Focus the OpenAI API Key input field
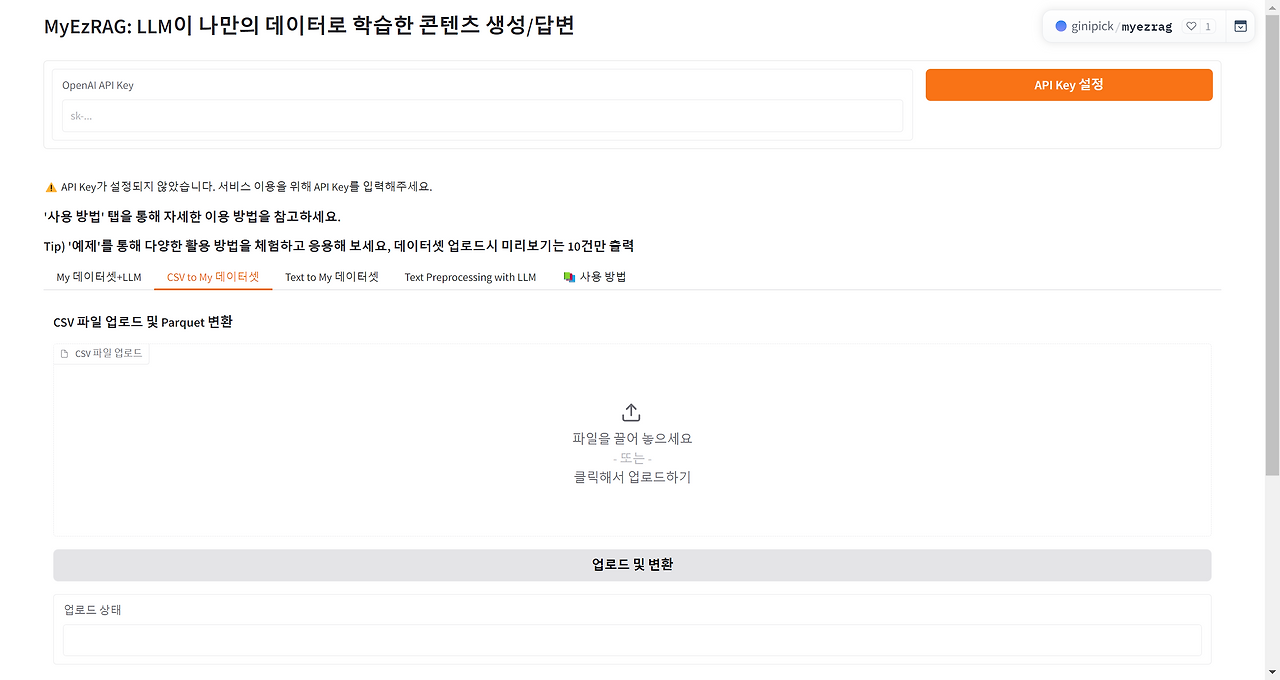The image size is (1280, 680). pos(482,116)
